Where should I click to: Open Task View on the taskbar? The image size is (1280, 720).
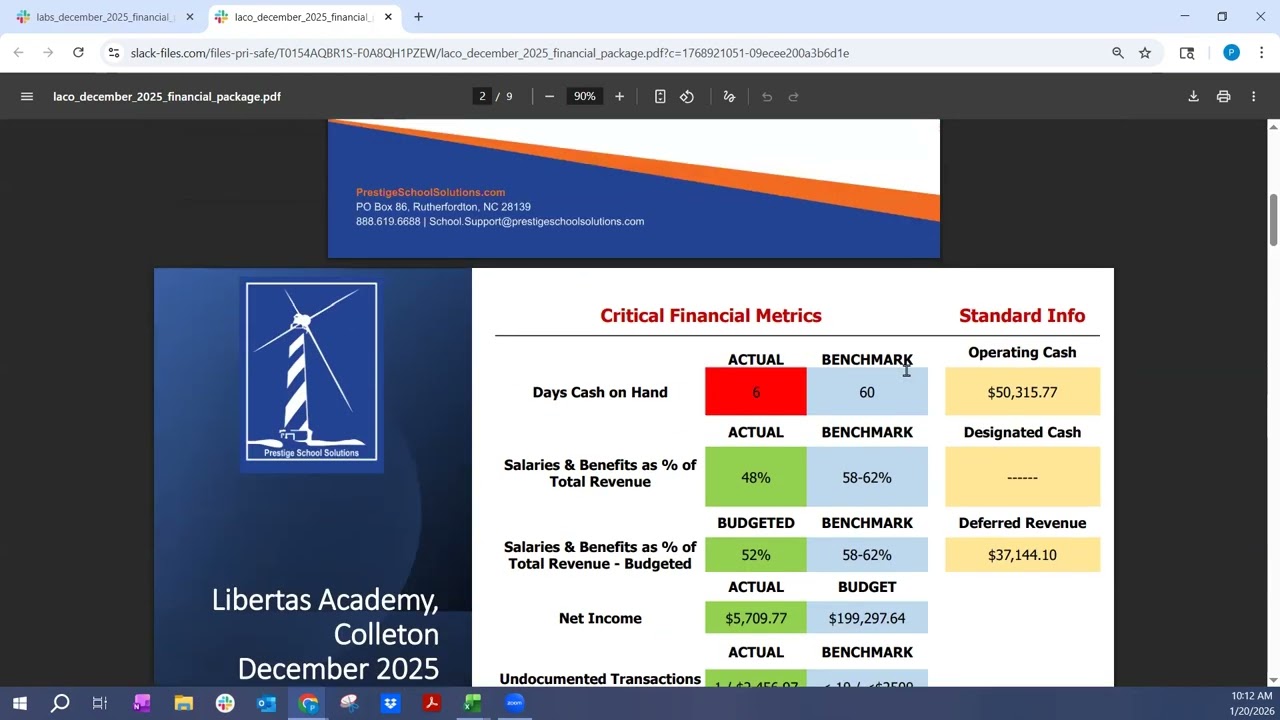click(100, 703)
